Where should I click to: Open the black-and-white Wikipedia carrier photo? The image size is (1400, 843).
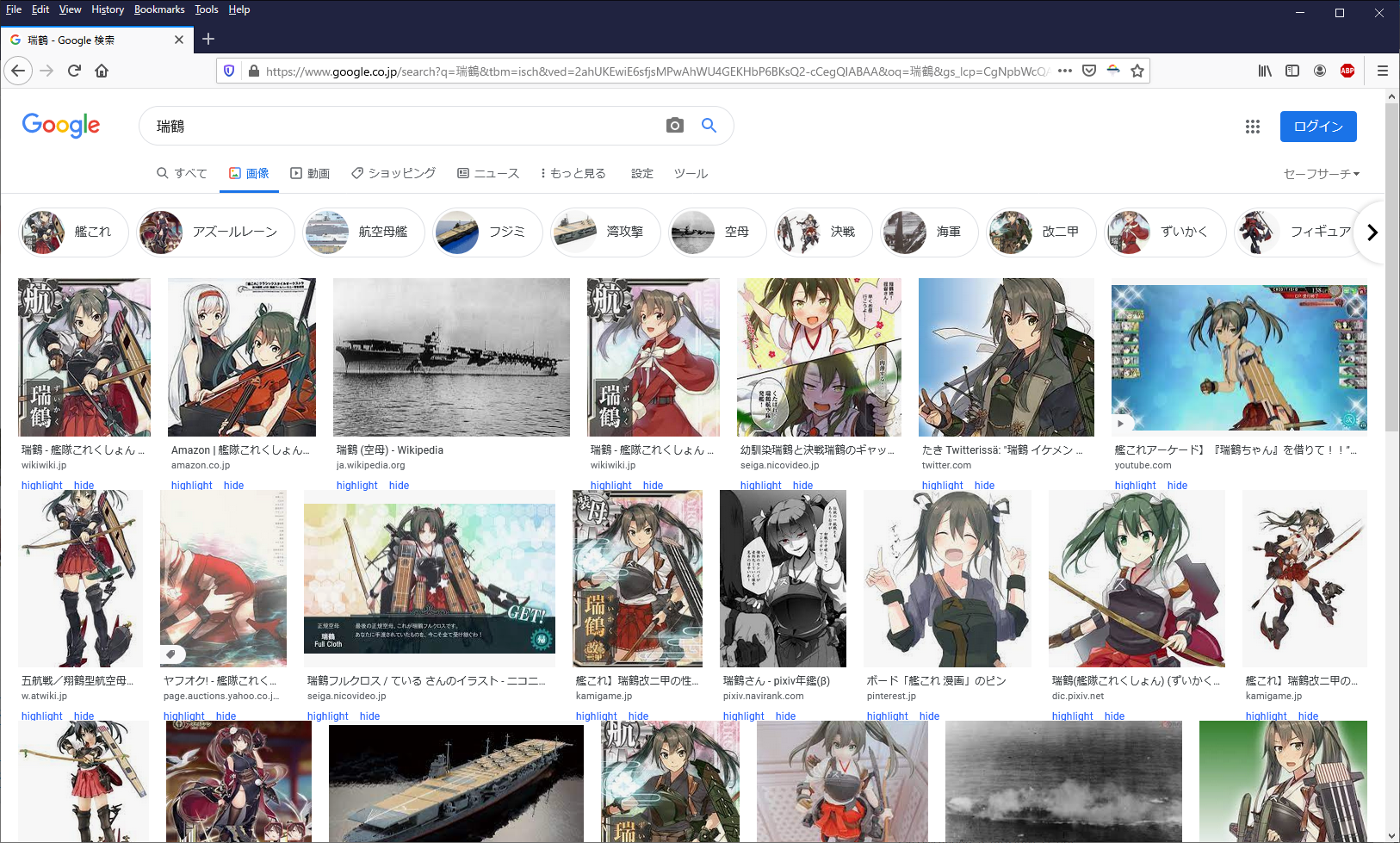coord(451,356)
